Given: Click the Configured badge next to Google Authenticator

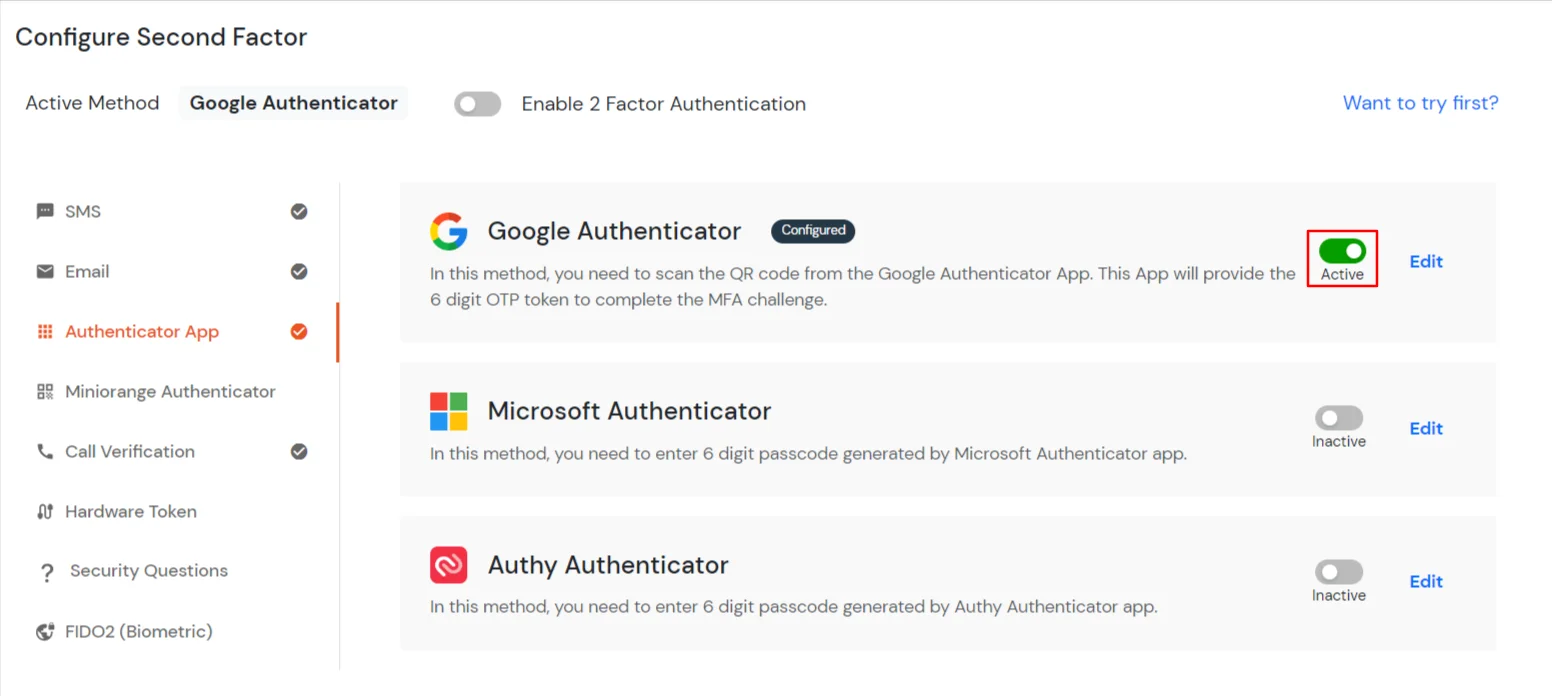Looking at the screenshot, I should 813,231.
